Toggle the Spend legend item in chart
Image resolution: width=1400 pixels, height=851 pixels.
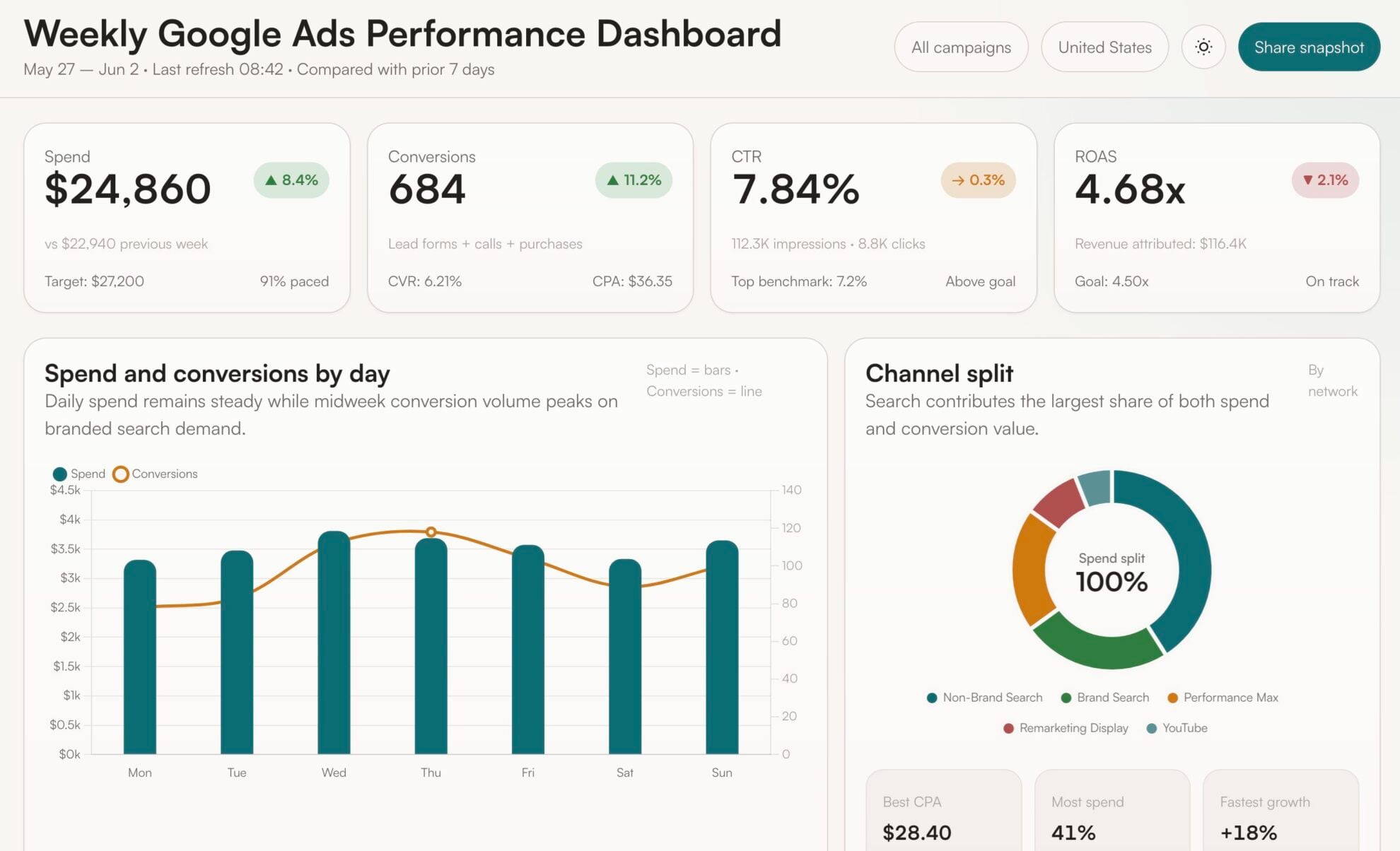(x=79, y=474)
